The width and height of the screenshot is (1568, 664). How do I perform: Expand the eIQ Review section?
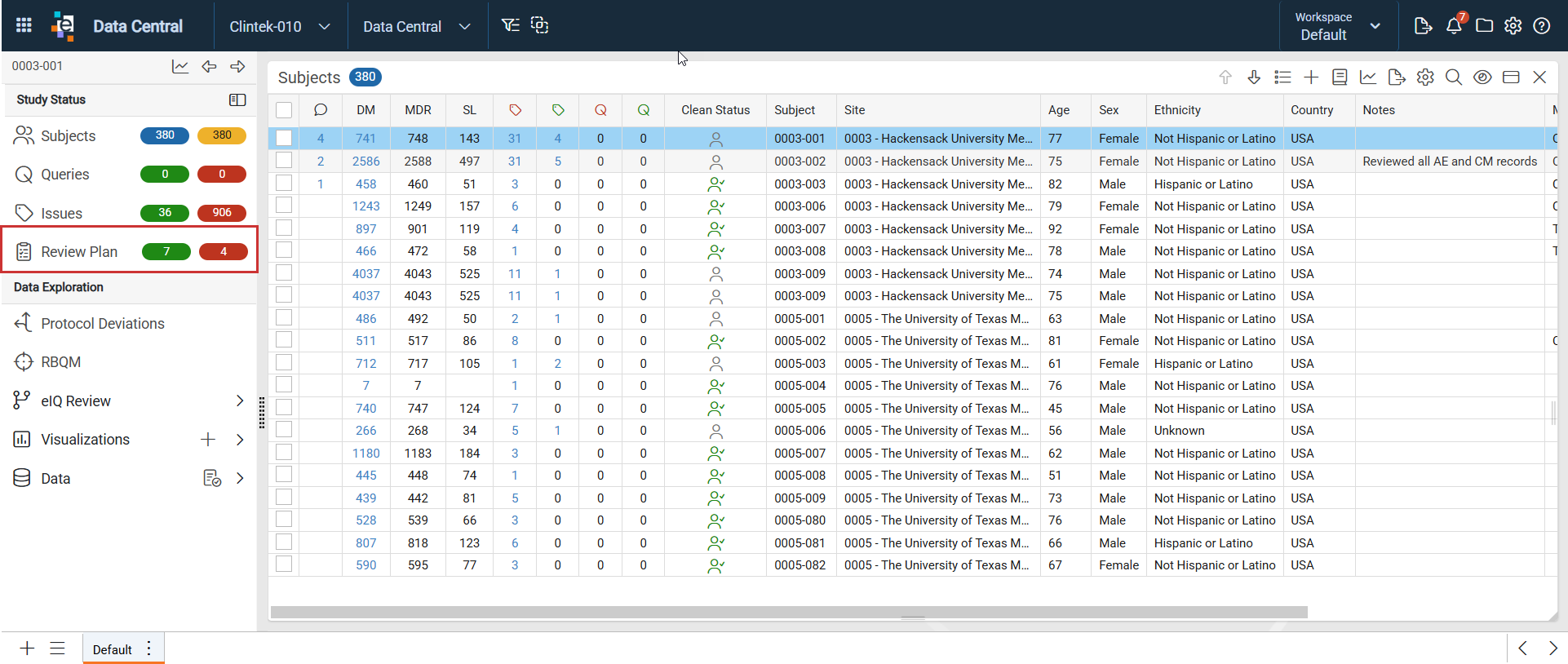[x=240, y=401]
